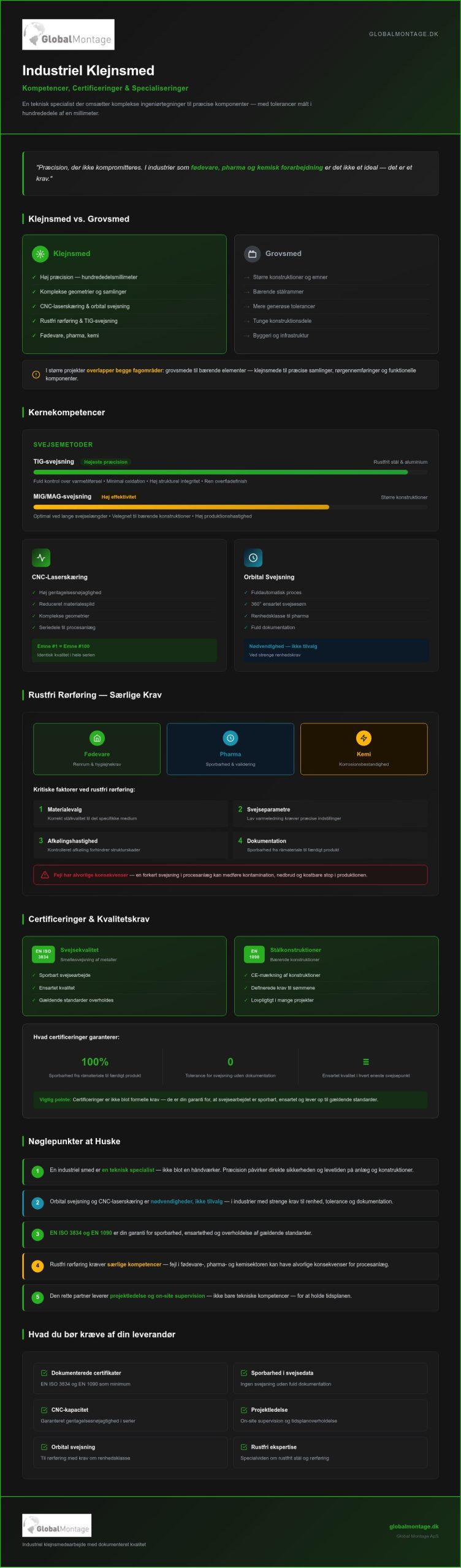Viewport: 461px width, 1568px height.
Task: Click the Højeste præcision badge
Action: click(x=106, y=462)
